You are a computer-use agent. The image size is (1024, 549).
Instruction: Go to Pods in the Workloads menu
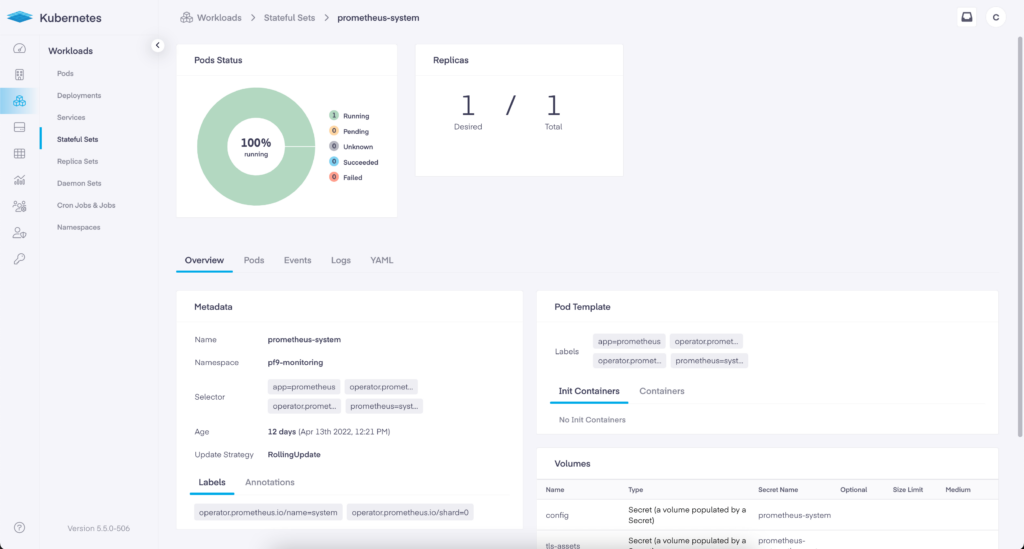coord(65,73)
